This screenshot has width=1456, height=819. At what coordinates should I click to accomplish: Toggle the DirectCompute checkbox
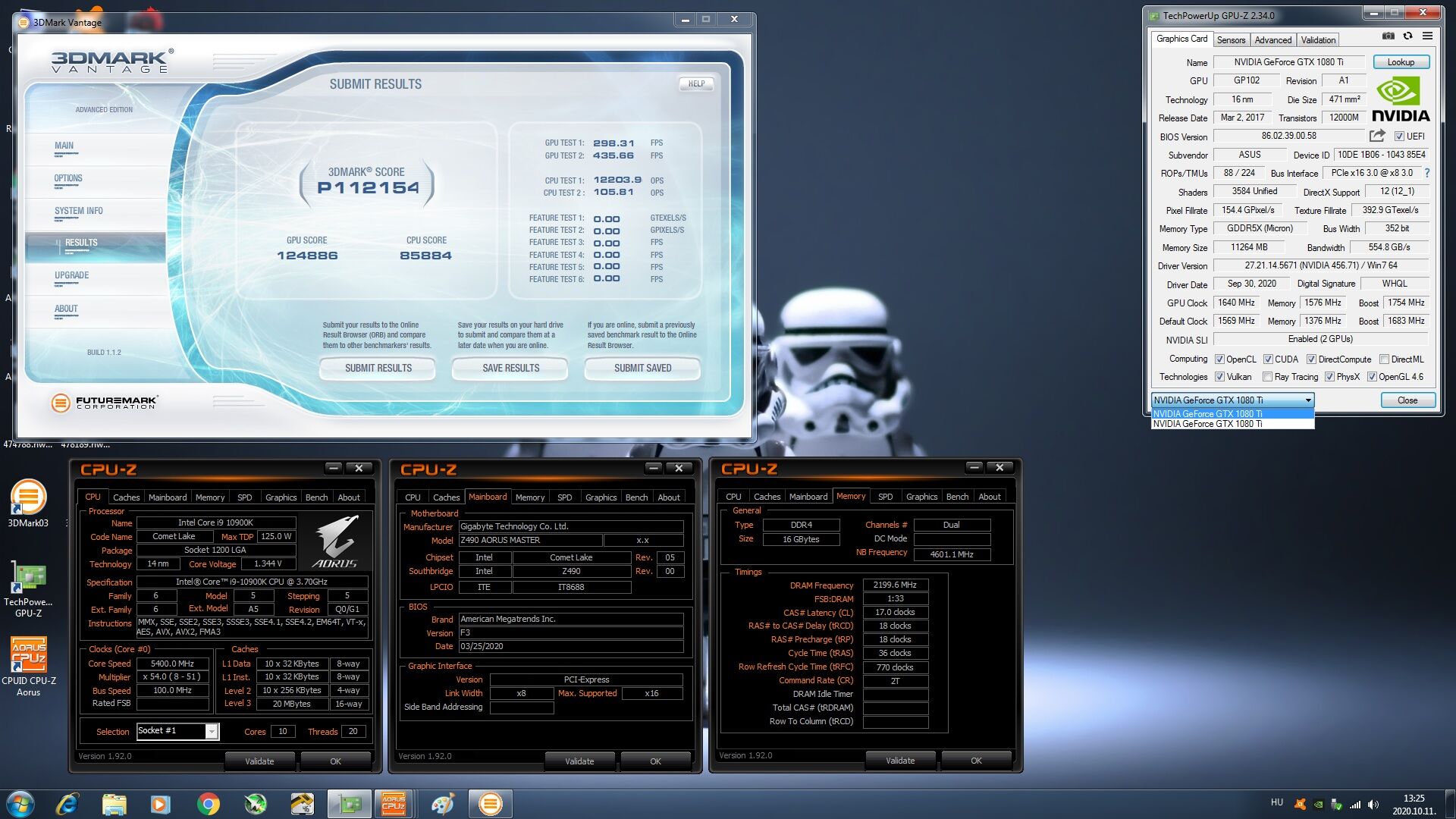(x=1311, y=359)
